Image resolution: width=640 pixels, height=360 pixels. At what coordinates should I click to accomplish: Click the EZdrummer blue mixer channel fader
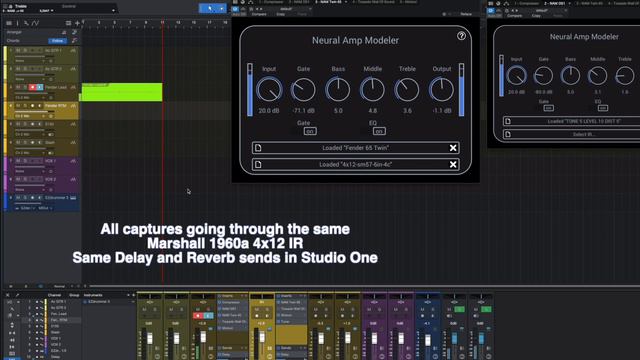[427, 340]
